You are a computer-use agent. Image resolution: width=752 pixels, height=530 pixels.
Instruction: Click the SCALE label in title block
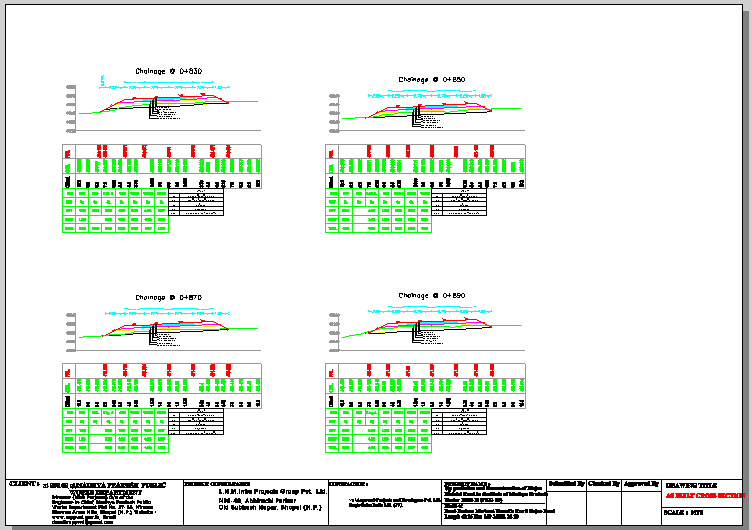678,513
